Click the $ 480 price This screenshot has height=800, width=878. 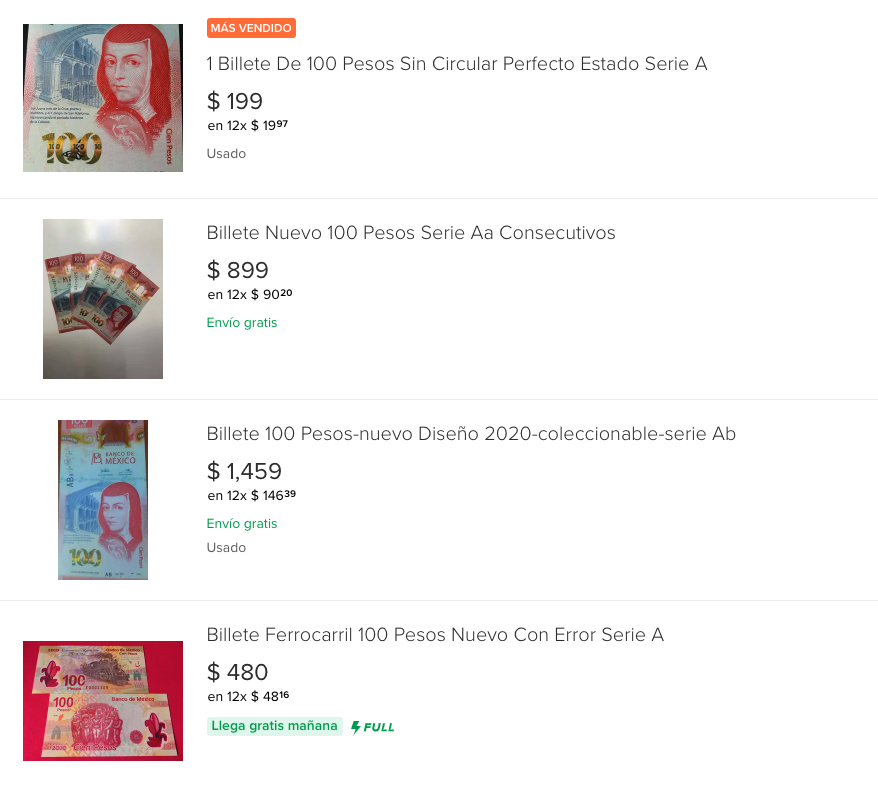pos(238,672)
